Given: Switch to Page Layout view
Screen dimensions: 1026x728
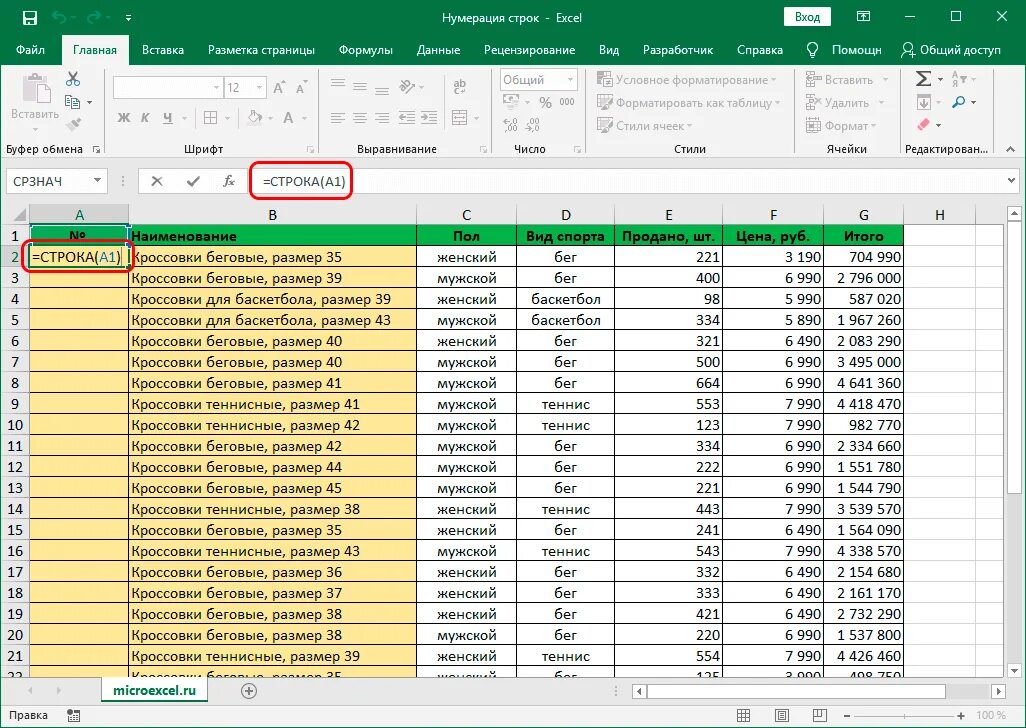Looking at the screenshot, I should click(780, 716).
